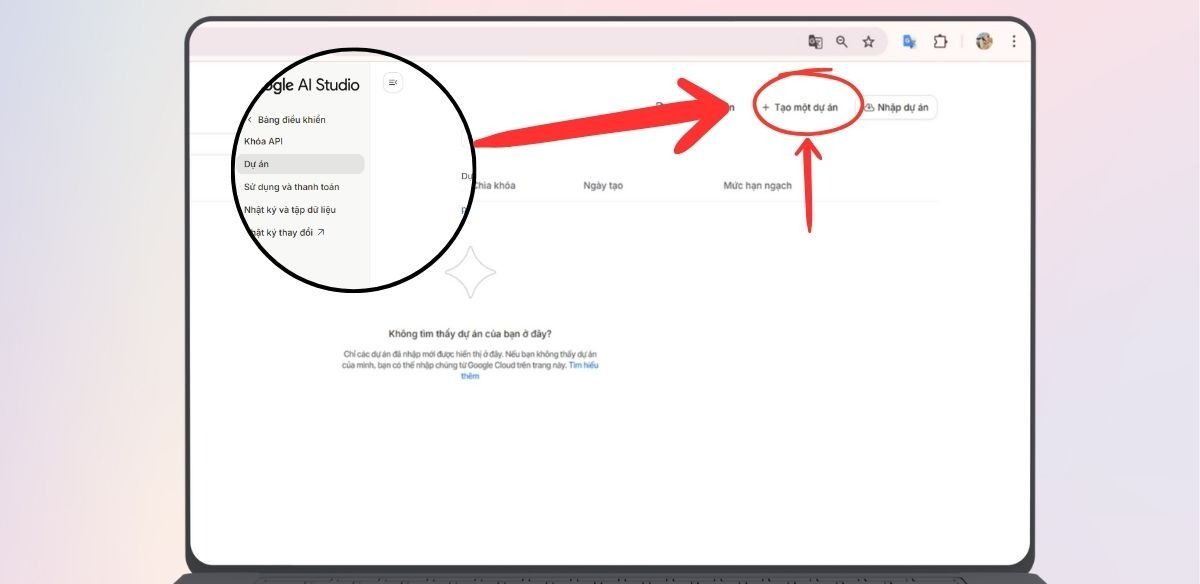Screen dimensions: 1200x584
Task: Open the Extensions puzzle icon
Action: point(940,42)
